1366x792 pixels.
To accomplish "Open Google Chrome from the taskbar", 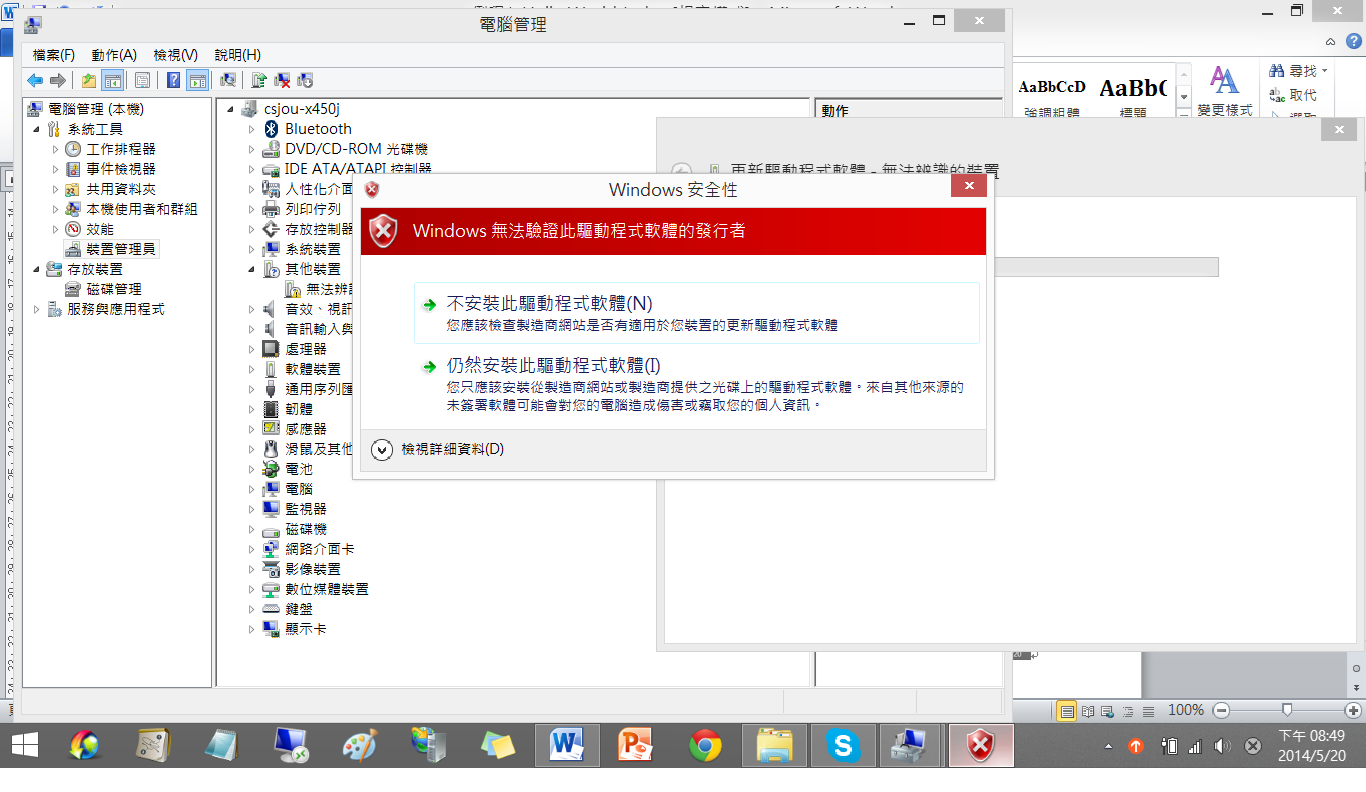I will pyautogui.click(x=706, y=746).
